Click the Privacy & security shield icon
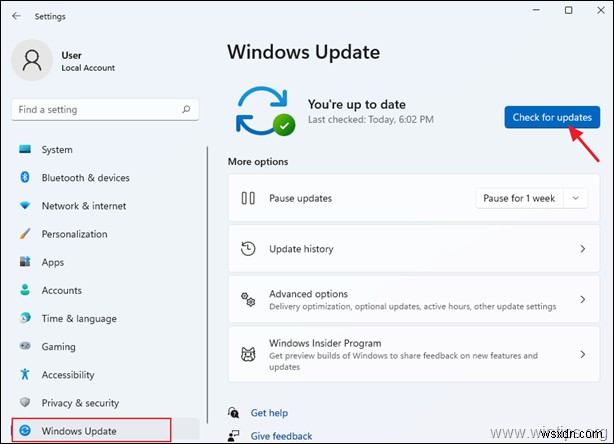614x444 pixels. tap(25, 403)
